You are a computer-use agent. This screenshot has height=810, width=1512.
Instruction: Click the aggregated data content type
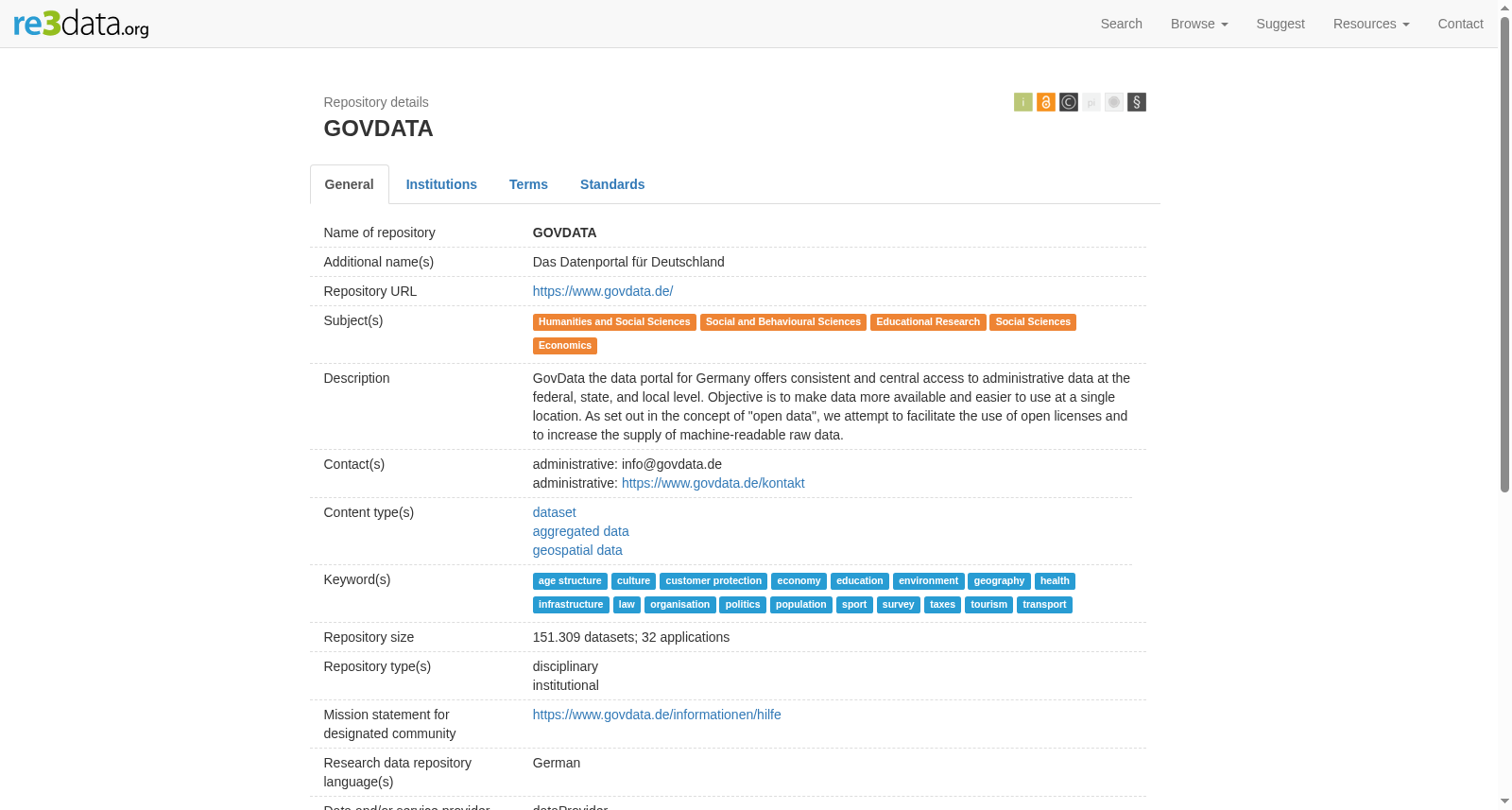tap(581, 531)
